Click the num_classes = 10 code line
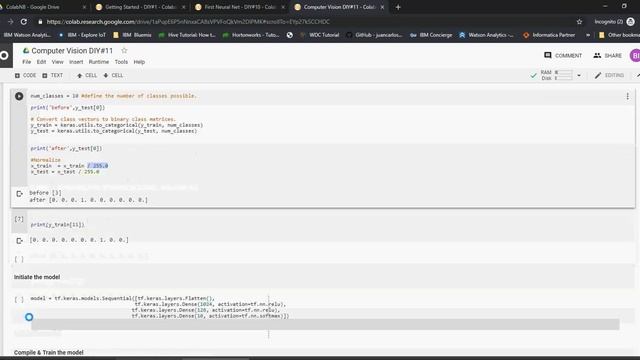The height and width of the screenshot is (360, 640). [x=113, y=96]
